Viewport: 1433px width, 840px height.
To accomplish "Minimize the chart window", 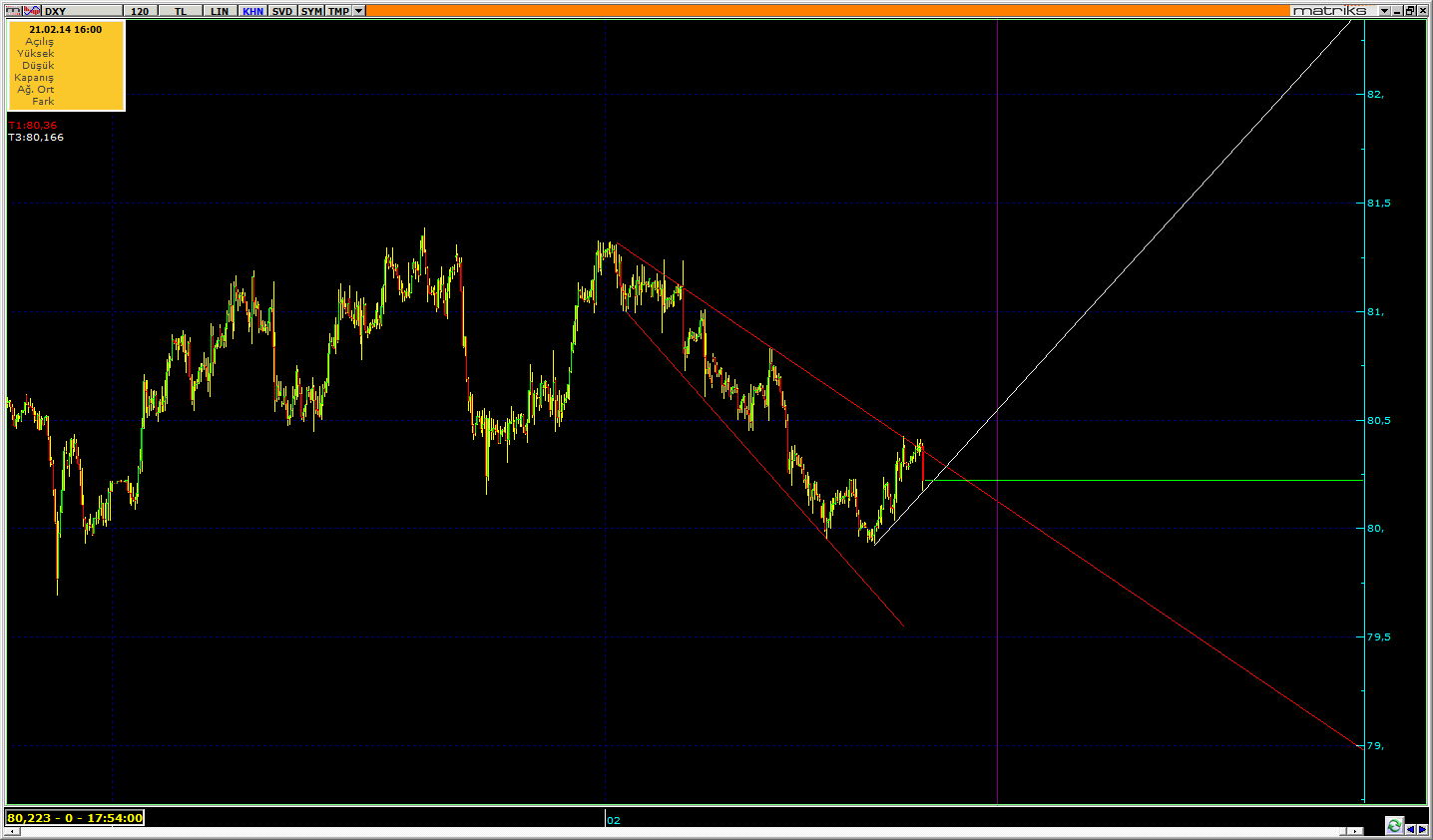I will [1397, 11].
